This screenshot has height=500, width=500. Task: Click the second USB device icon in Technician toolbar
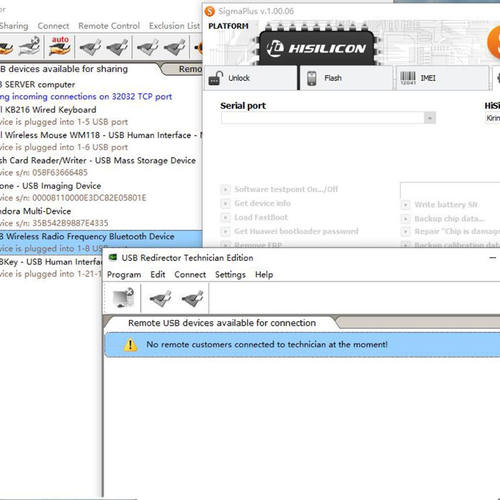coord(193,298)
